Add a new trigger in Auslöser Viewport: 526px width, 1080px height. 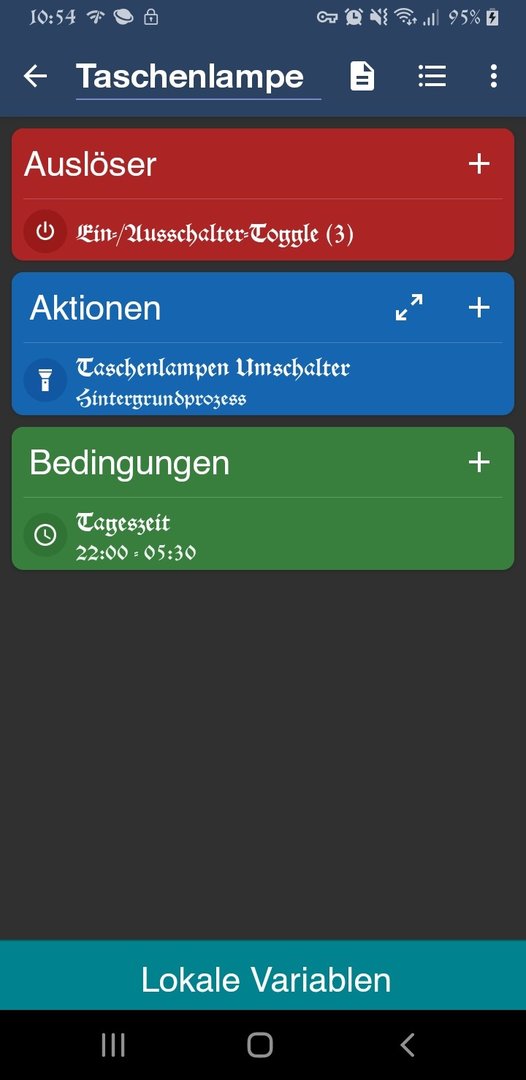[479, 164]
